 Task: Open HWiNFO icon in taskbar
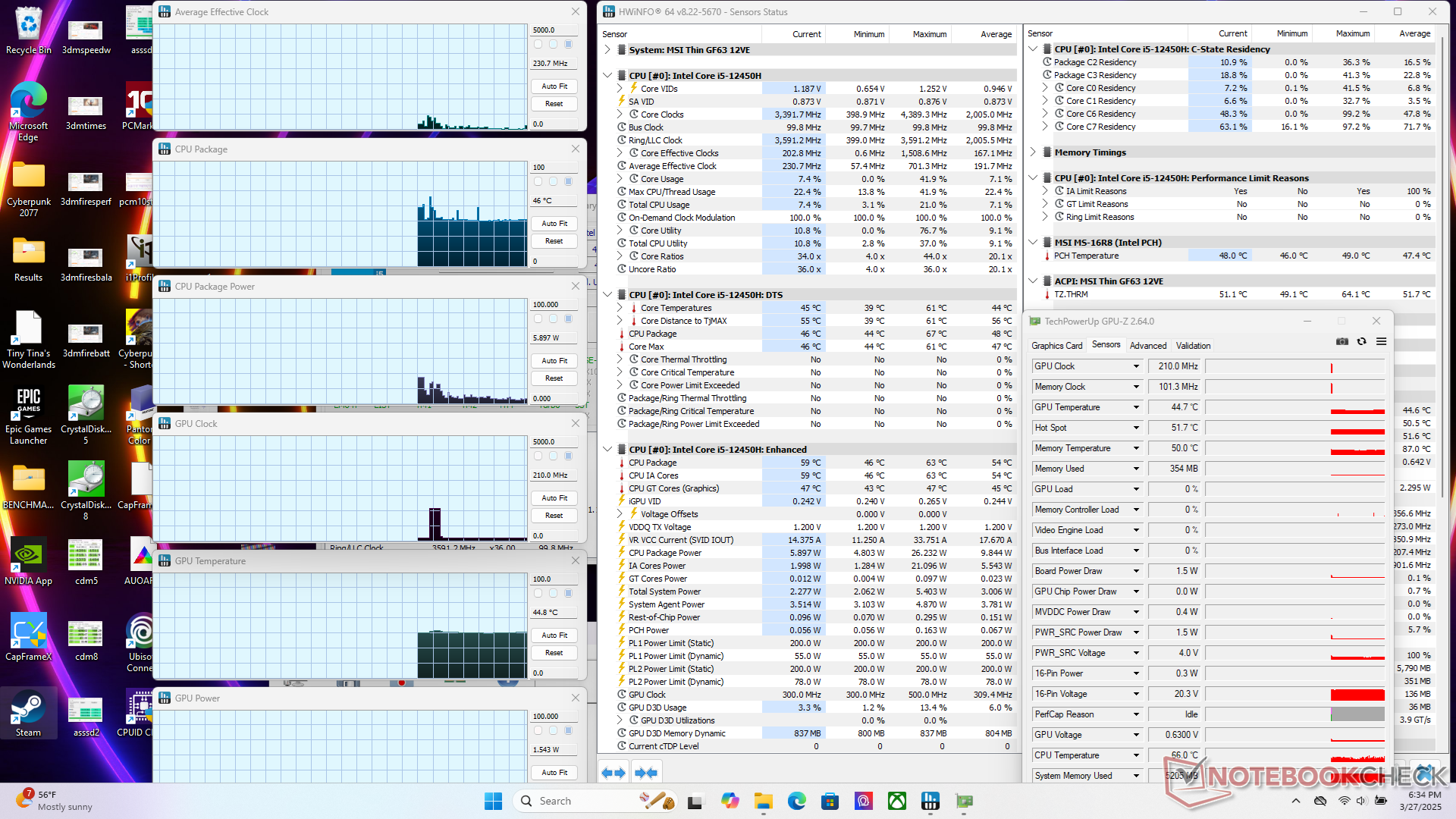click(x=930, y=801)
